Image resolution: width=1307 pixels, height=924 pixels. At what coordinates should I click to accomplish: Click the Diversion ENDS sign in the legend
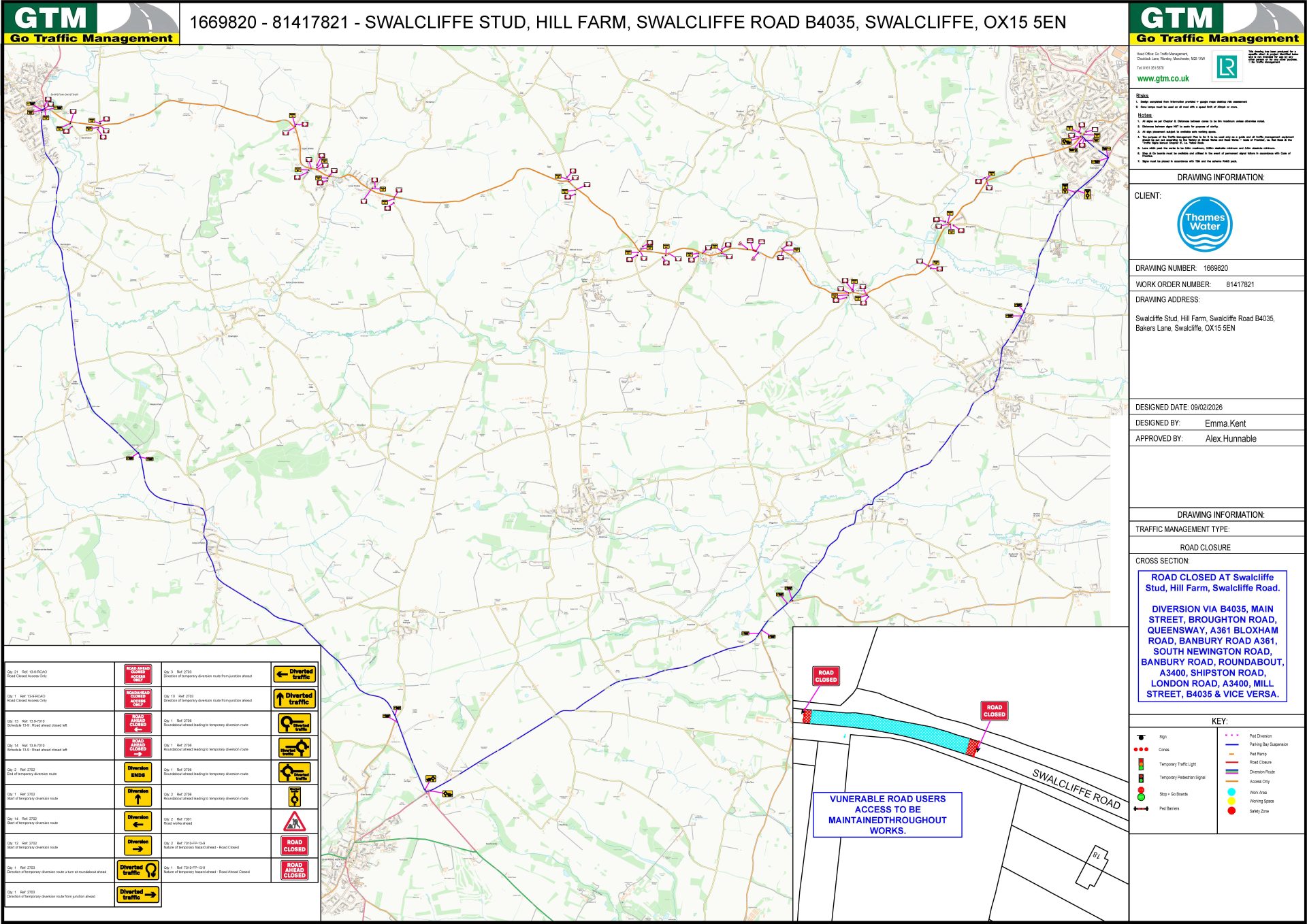coord(138,772)
